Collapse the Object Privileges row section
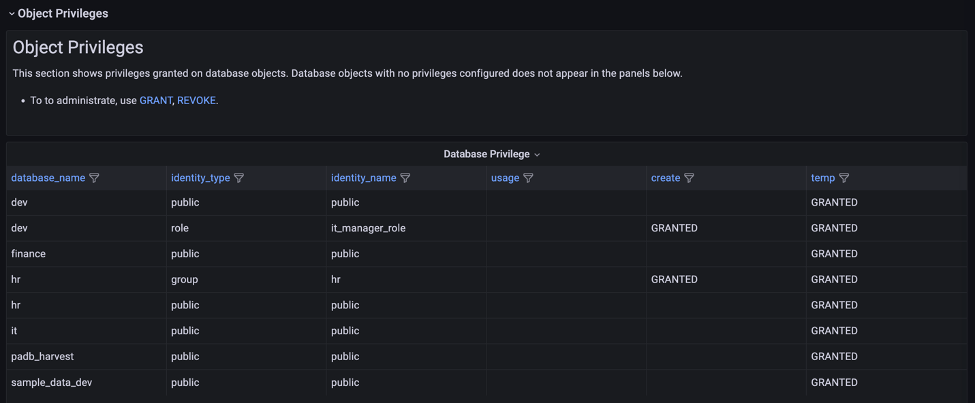Image resolution: width=977 pixels, height=404 pixels. click(12, 14)
